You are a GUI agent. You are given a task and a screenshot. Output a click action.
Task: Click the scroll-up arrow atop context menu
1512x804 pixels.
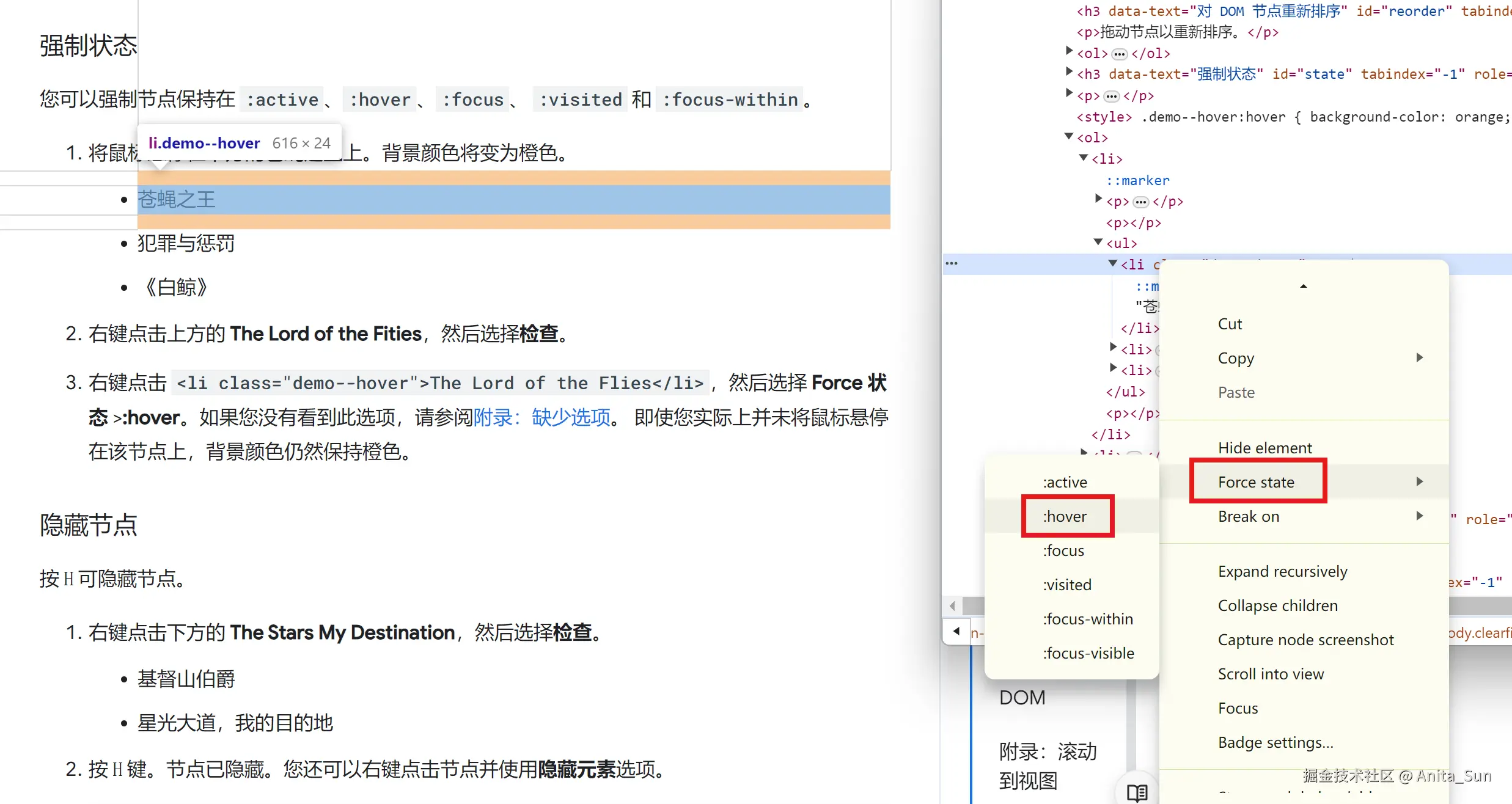[1303, 286]
